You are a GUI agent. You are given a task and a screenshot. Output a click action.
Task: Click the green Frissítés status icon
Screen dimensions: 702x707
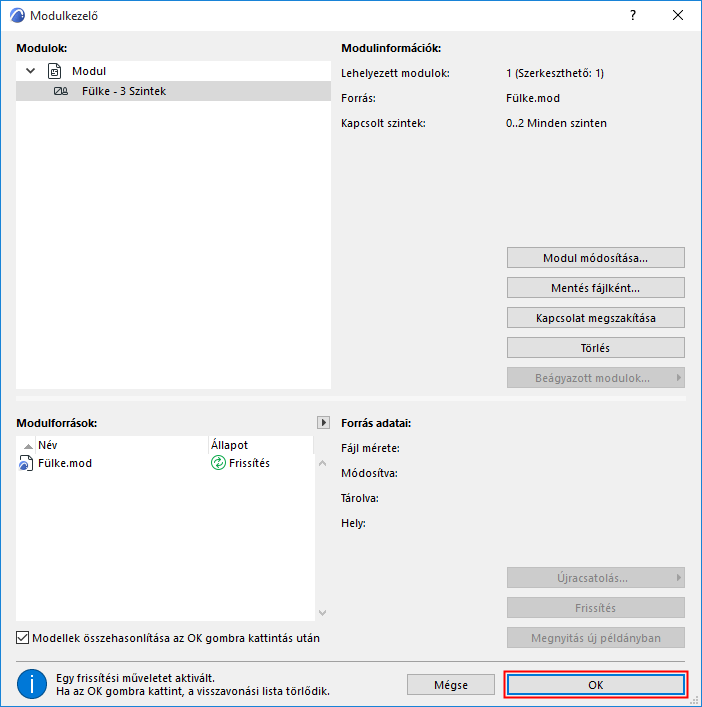click(218, 463)
